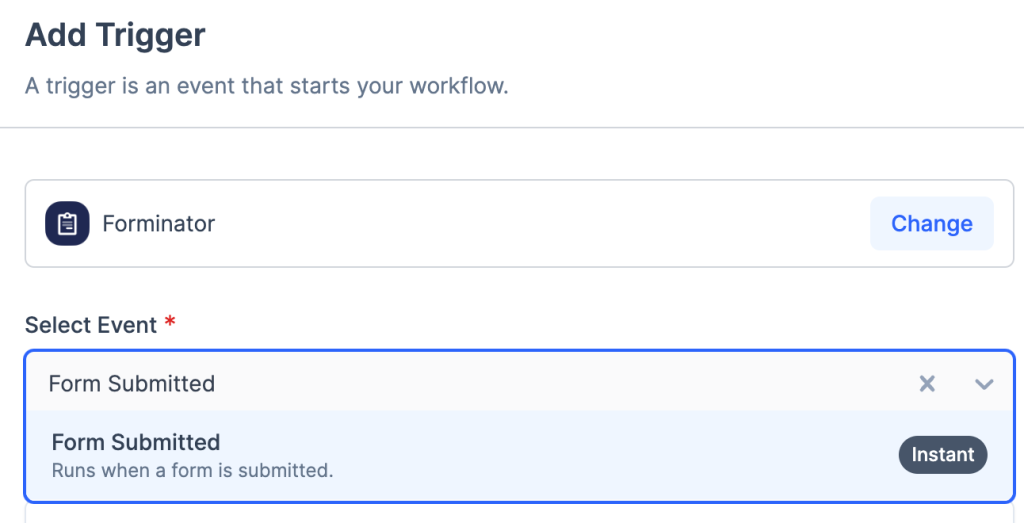Click the Add Trigger heading
Viewport: 1024px width, 523px height.
[x=115, y=36]
